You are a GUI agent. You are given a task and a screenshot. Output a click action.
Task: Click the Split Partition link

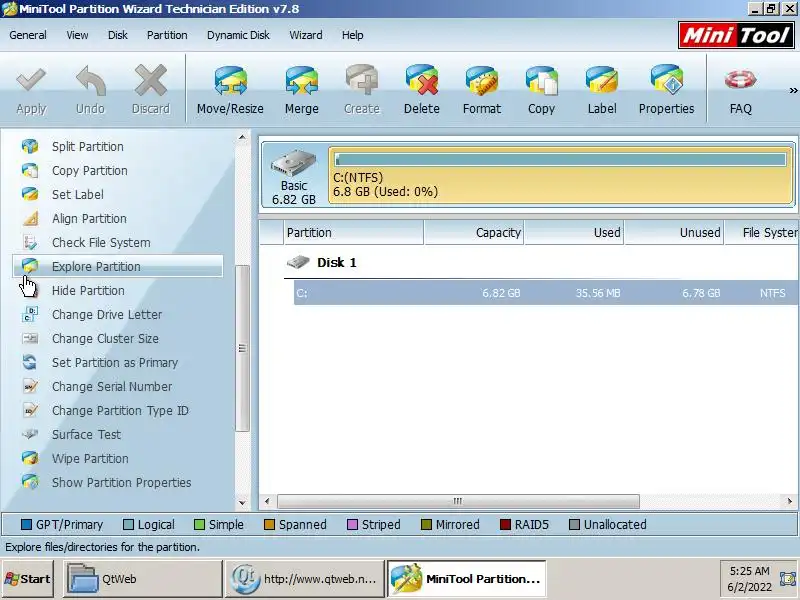point(88,146)
